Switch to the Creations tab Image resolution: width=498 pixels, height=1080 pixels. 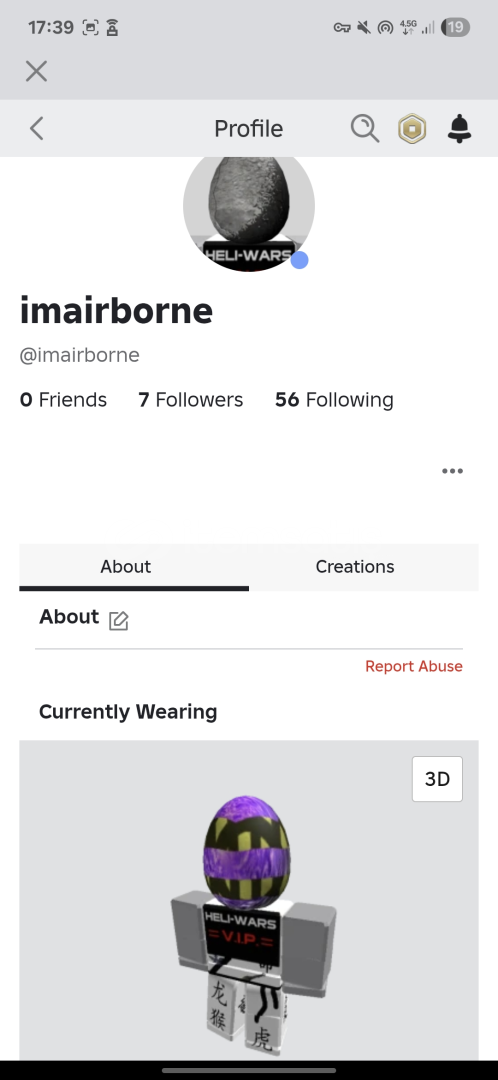coord(355,566)
